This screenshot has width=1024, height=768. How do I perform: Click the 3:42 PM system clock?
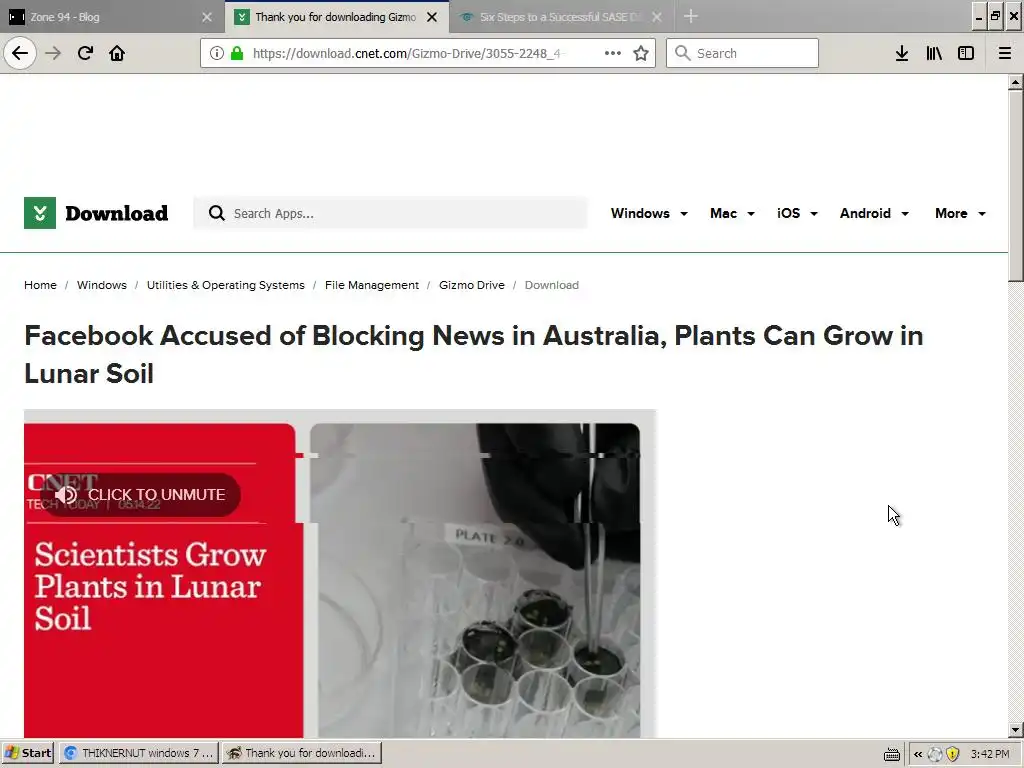coord(990,754)
